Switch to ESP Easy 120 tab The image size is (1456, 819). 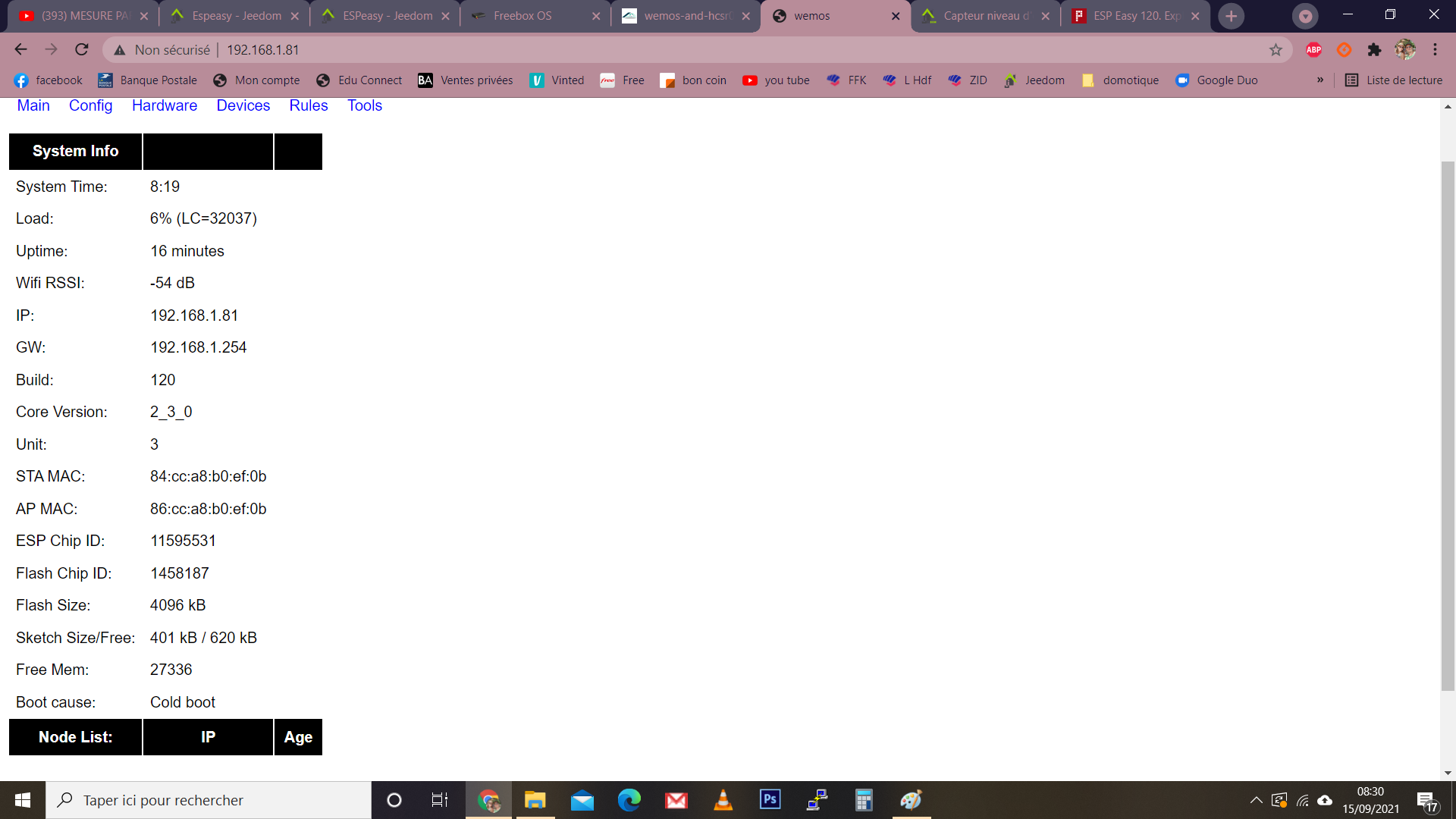(1135, 16)
